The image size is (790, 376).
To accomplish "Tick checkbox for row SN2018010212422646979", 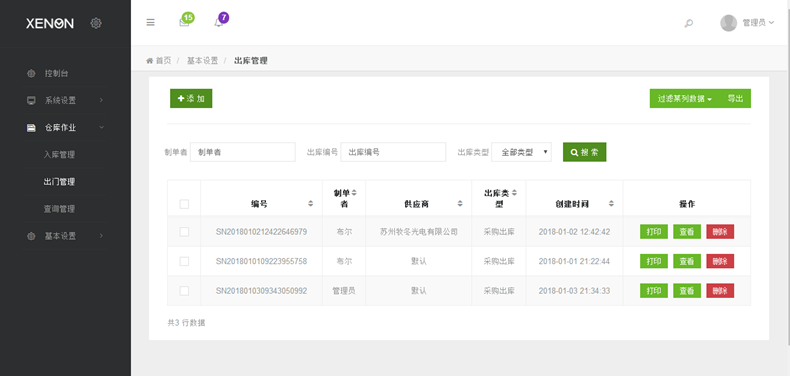I will [184, 232].
